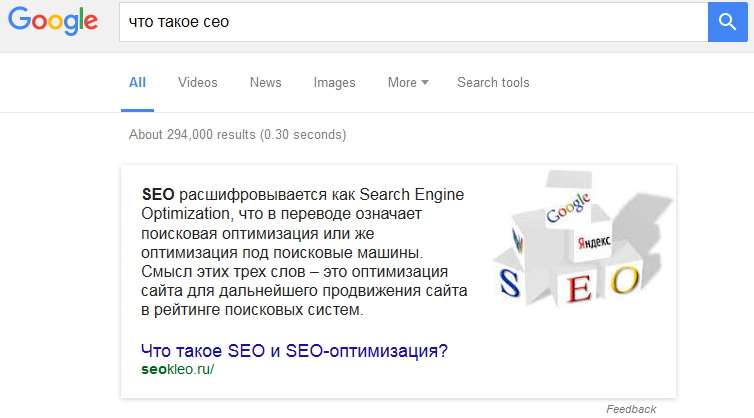The image size is (754, 418).
Task: Open 'Что такое SEO и SEO-оптимизация?' link
Action: 295,351
